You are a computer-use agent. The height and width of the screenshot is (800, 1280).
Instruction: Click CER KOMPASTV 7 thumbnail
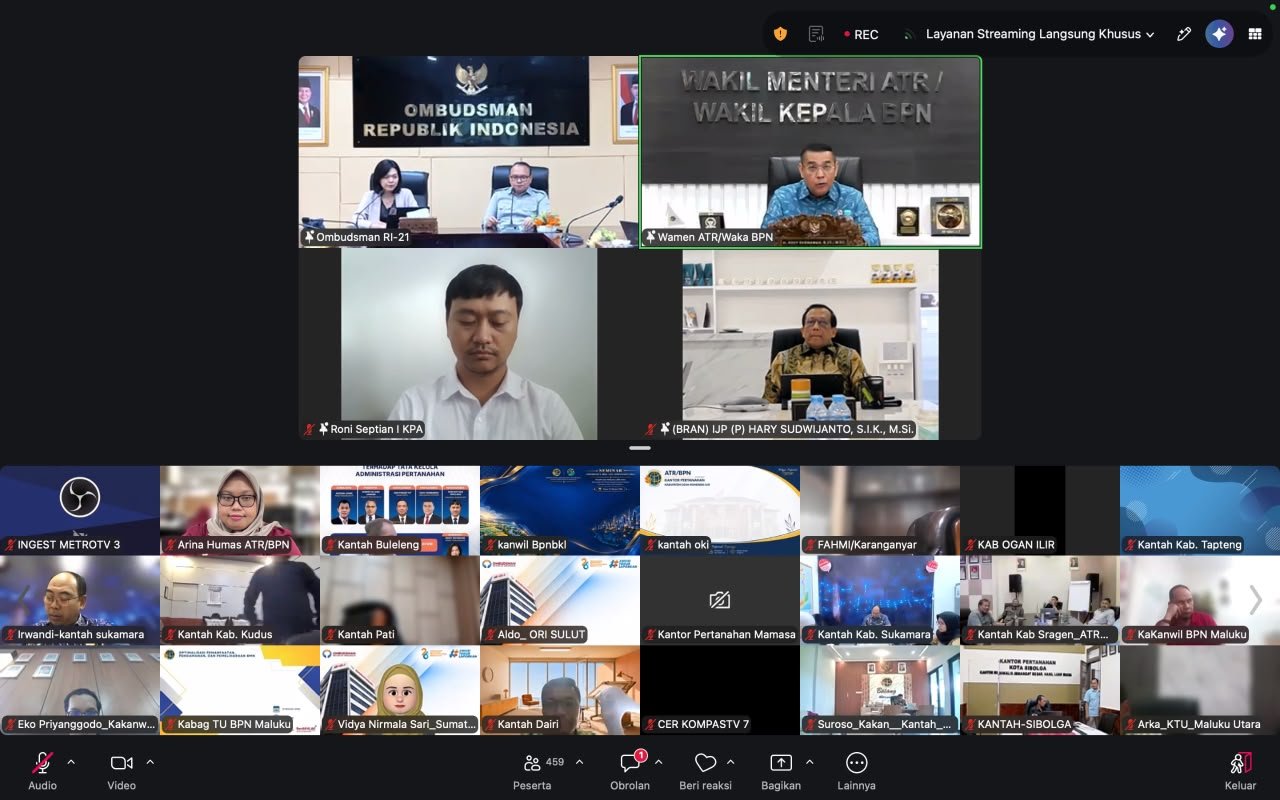point(720,690)
